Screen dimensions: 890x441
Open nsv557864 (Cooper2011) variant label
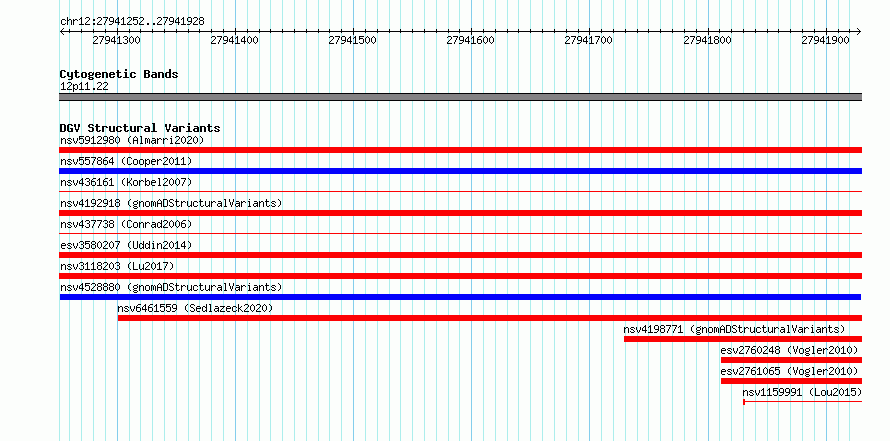click(x=126, y=161)
